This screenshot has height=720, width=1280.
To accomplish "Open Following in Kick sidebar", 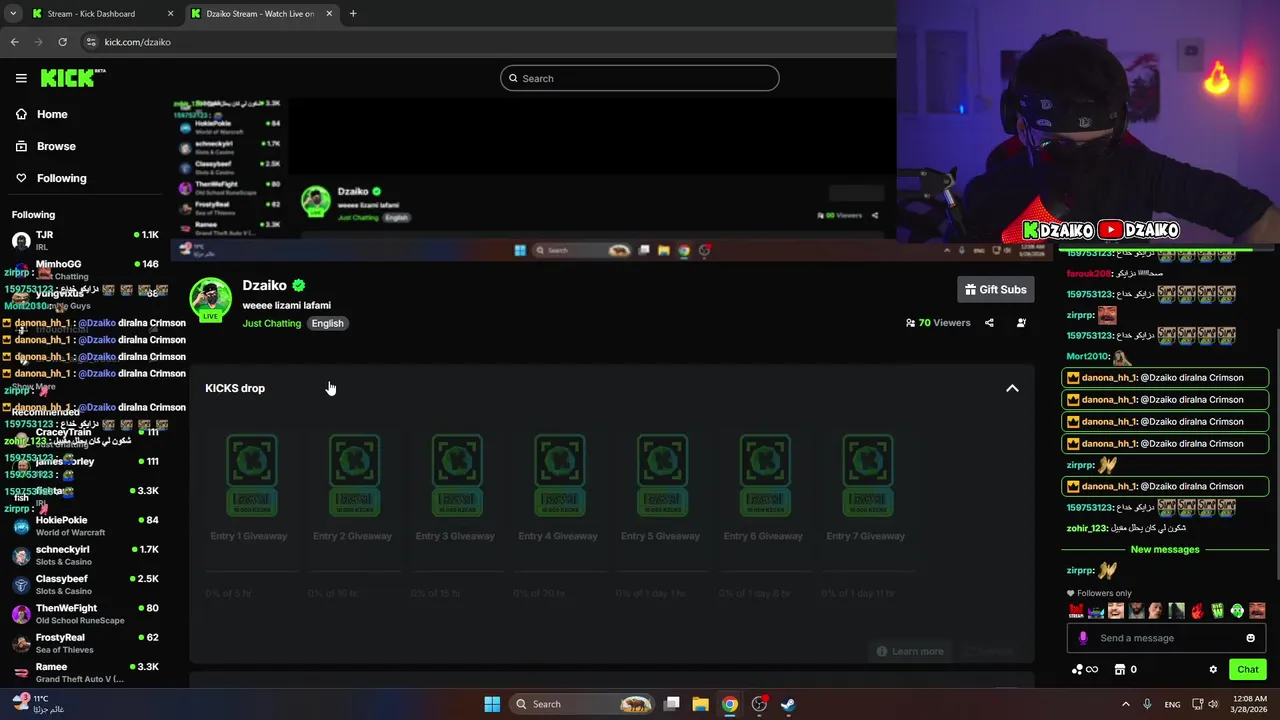I will click(x=50, y=178).
